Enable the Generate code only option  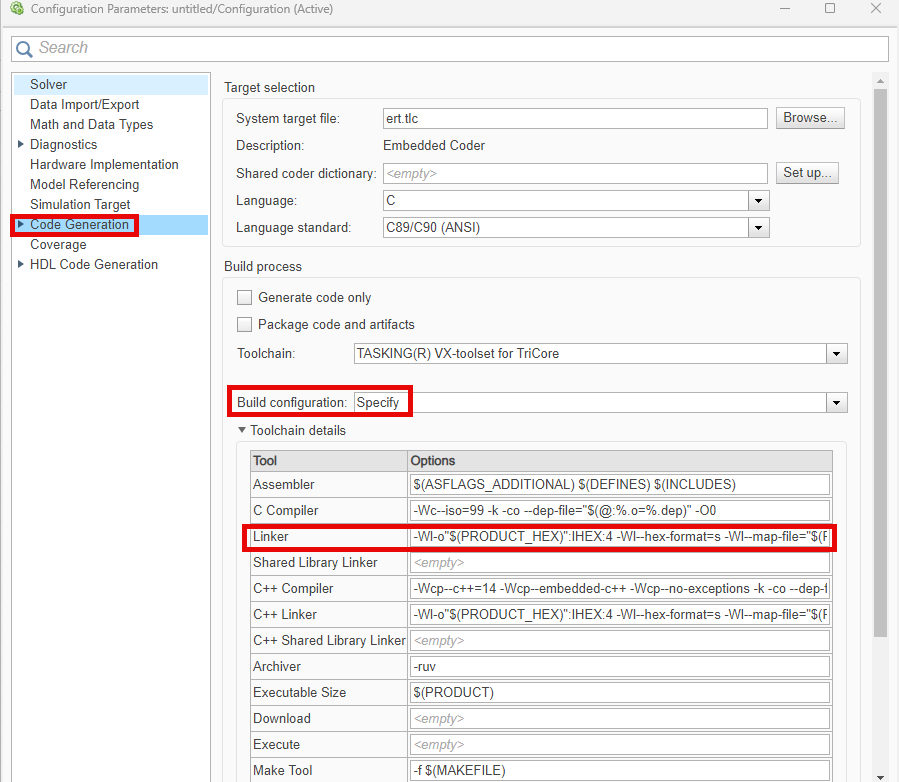244,297
